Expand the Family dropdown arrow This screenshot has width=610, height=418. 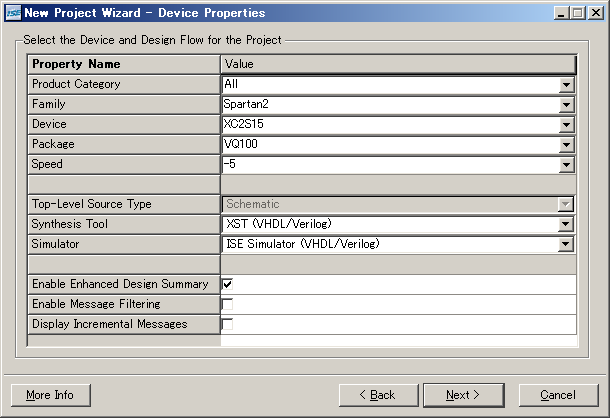pos(566,104)
